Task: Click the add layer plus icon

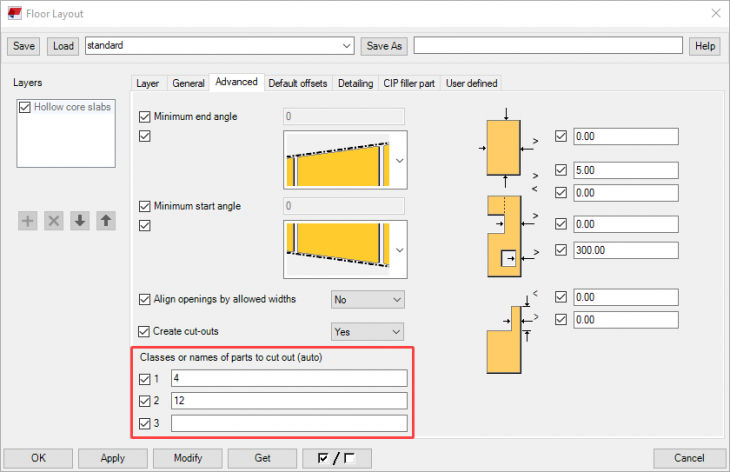Action: point(28,220)
